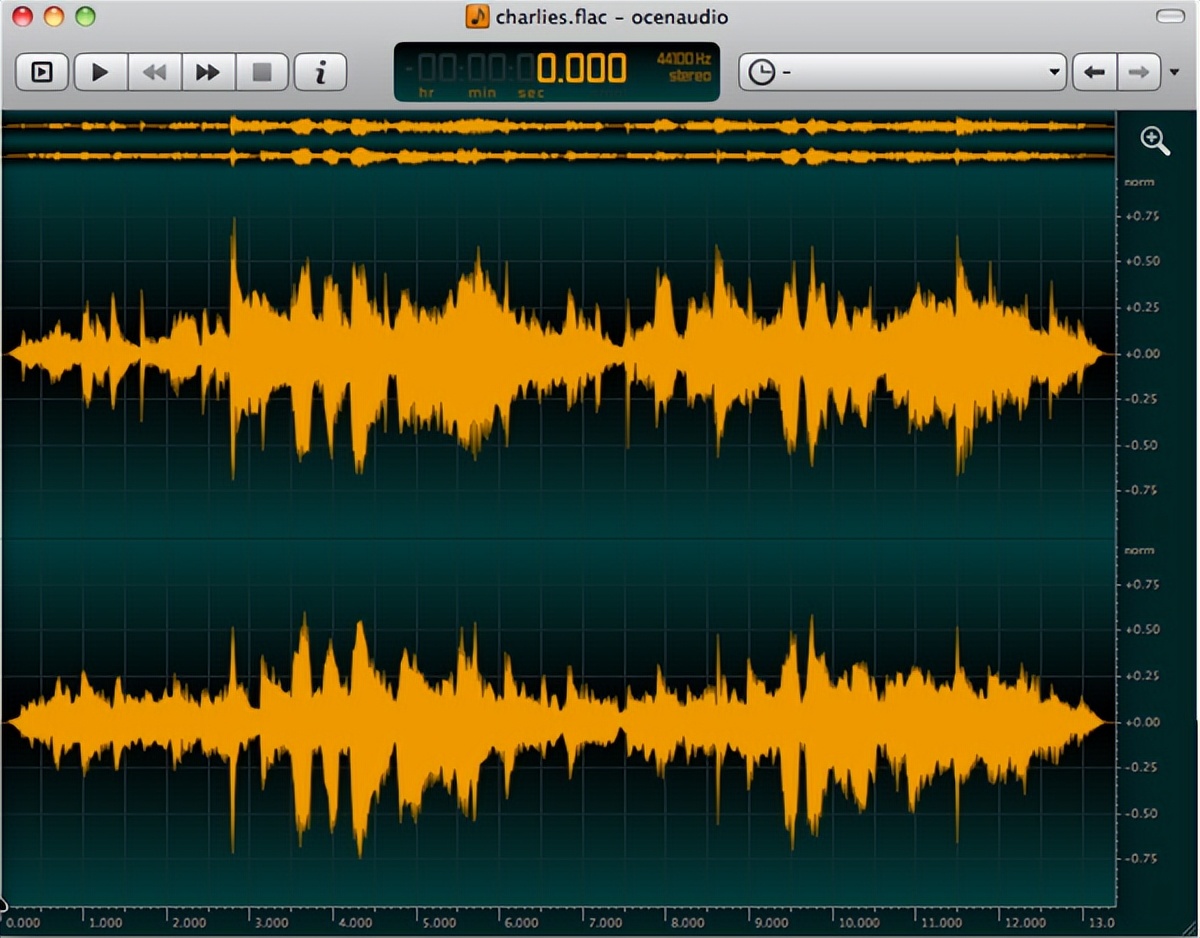Click the charlies.flac document icon in the title
The height and width of the screenshot is (938, 1200).
tap(478, 16)
